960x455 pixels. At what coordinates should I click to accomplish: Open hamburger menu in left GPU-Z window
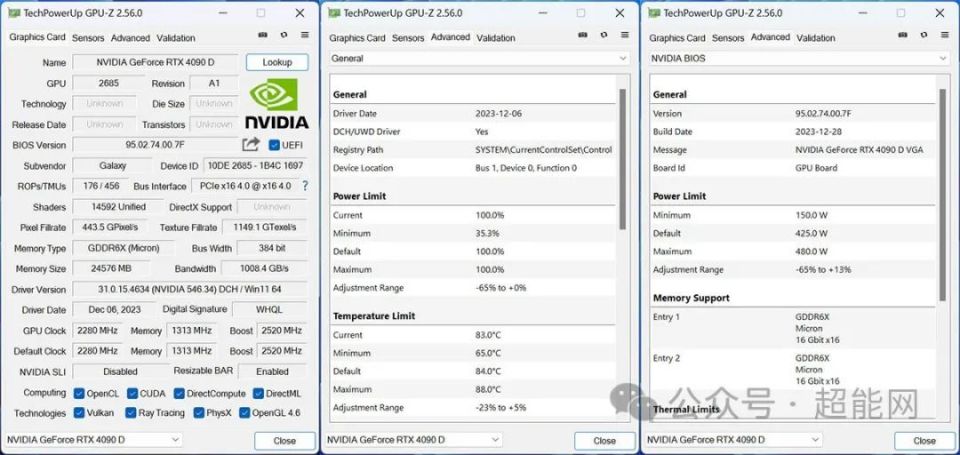[304, 36]
